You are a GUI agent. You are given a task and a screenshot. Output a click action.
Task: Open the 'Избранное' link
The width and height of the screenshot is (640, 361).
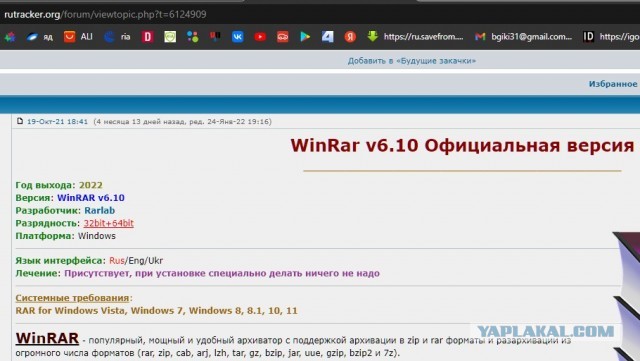tap(613, 84)
